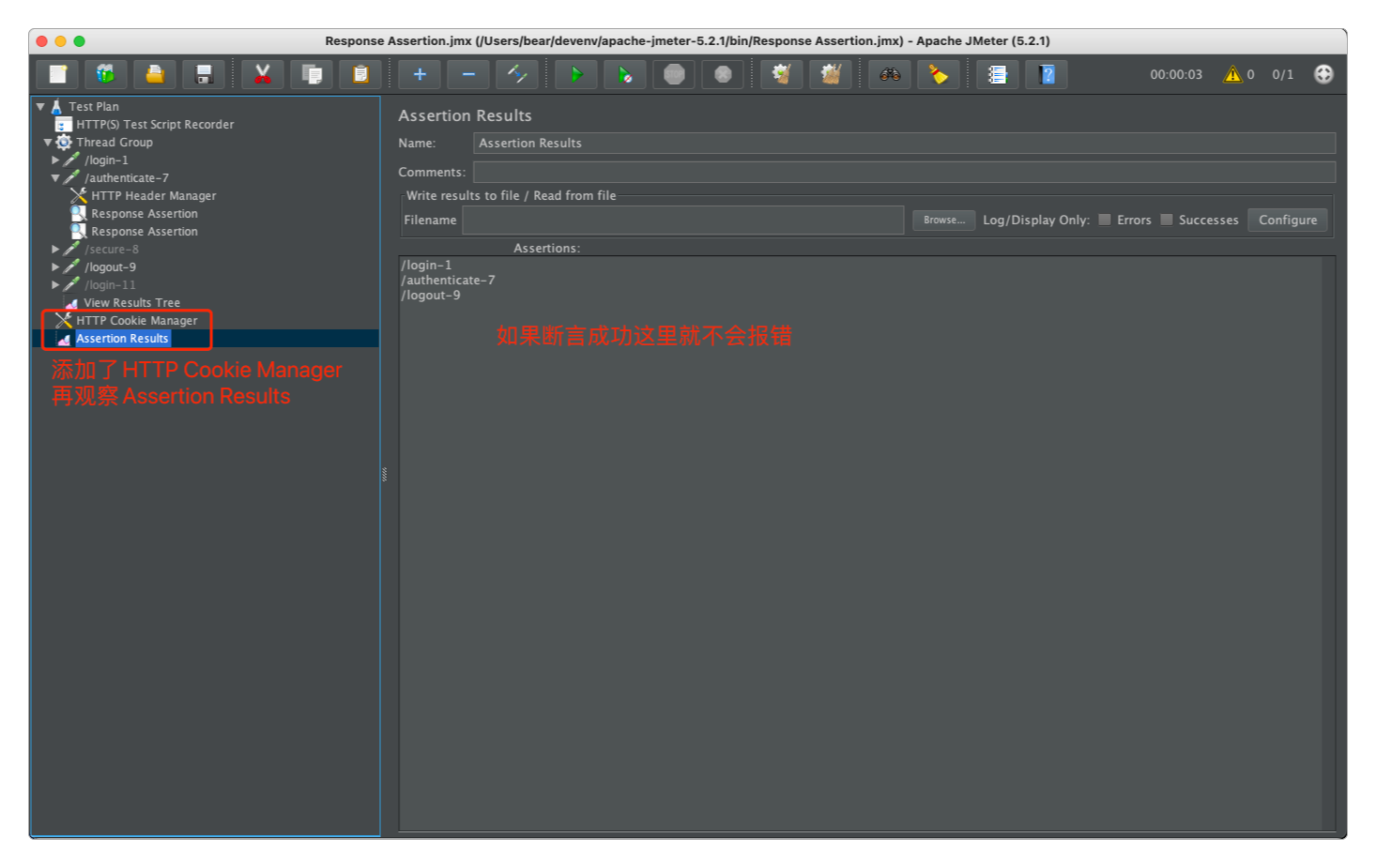The image size is (1376, 868).
Task: Select Test Plan label in tree
Action: pyautogui.click(x=94, y=107)
